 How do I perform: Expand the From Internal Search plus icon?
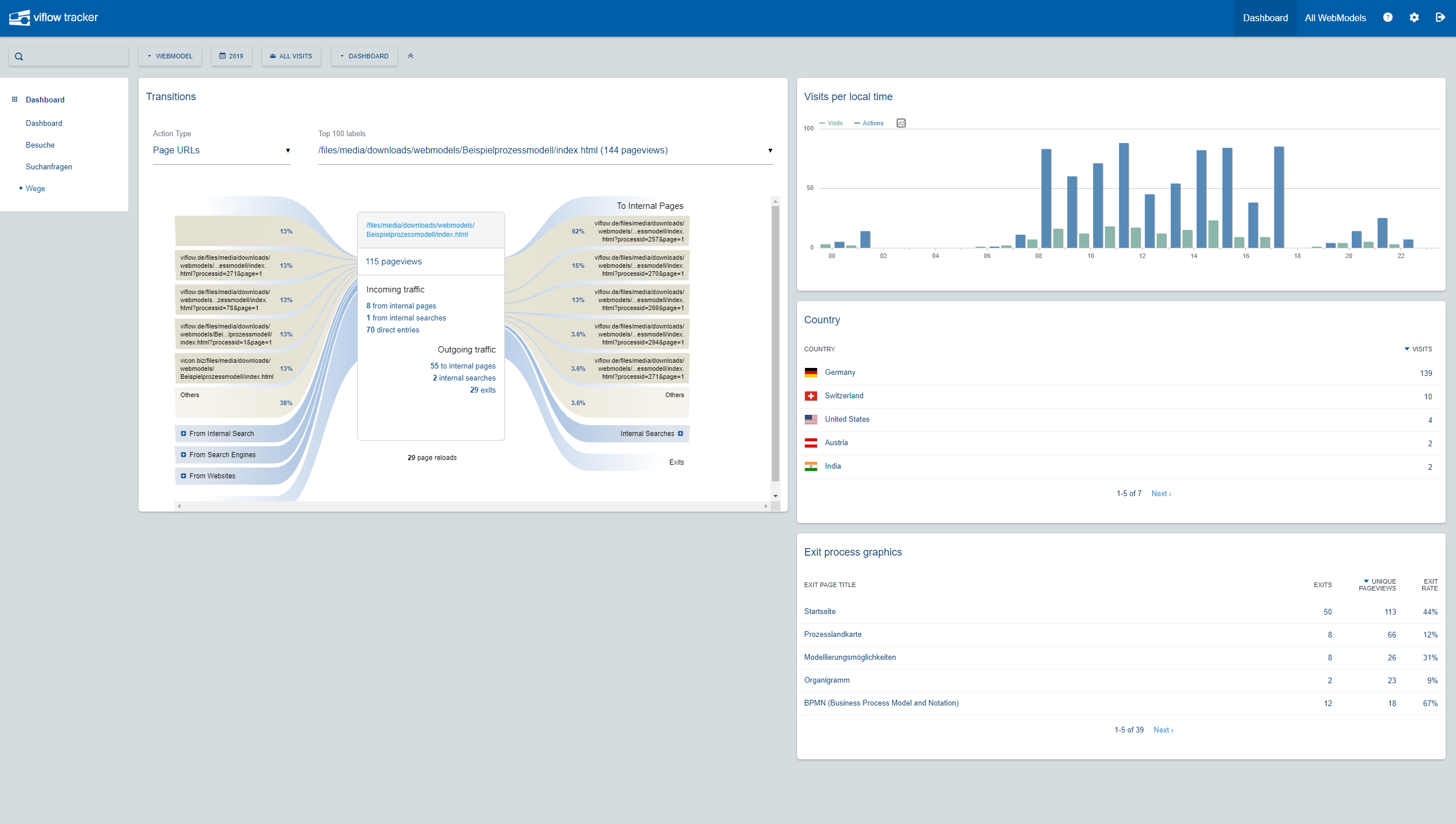[x=183, y=434]
